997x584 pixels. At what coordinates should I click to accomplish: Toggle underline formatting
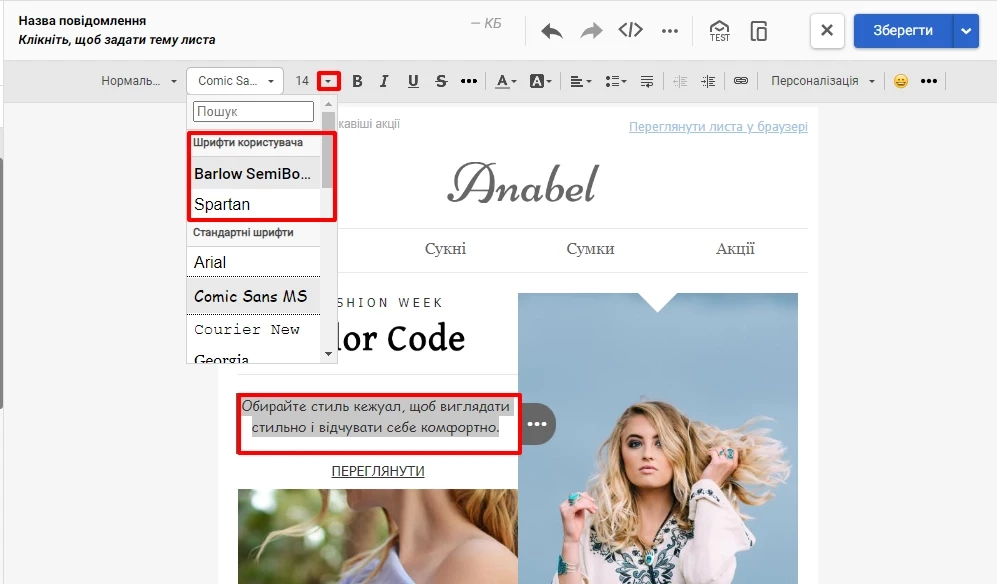pos(413,81)
